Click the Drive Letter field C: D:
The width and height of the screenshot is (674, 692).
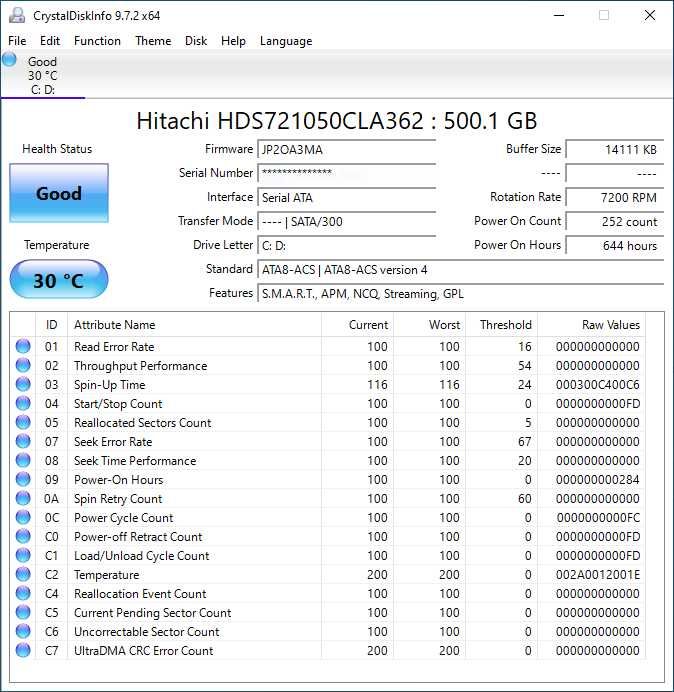tap(347, 245)
